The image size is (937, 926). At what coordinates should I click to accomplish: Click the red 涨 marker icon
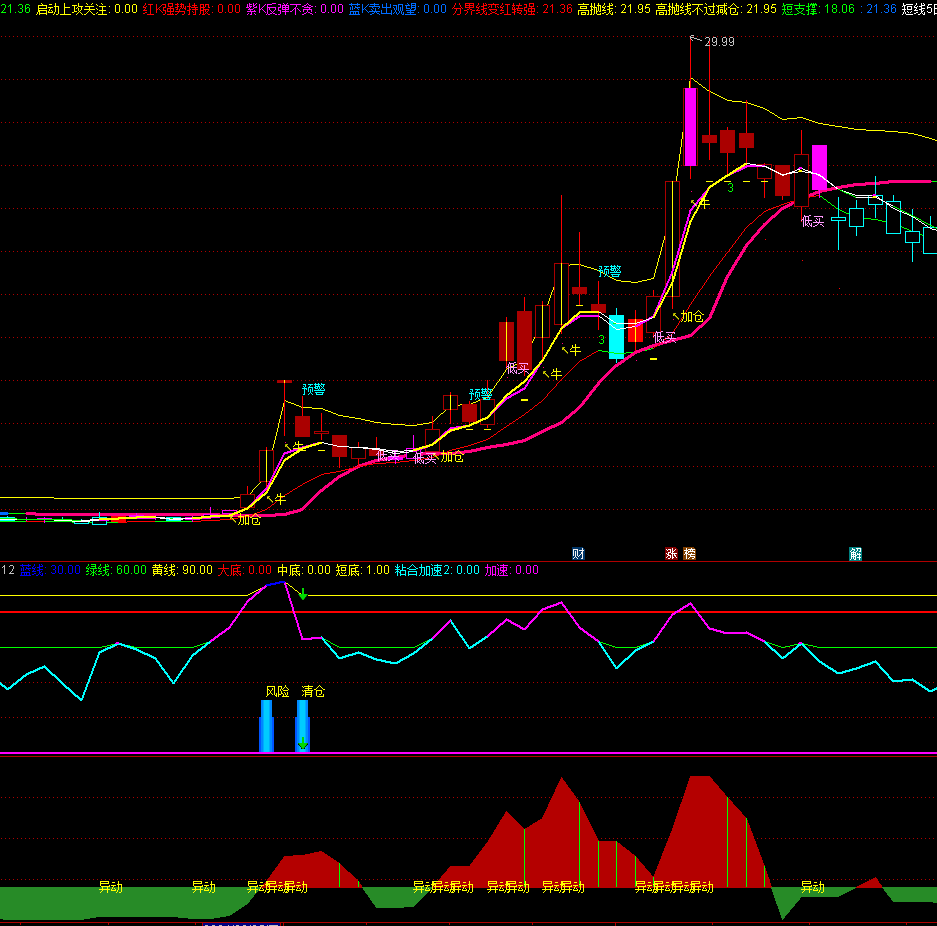click(672, 554)
